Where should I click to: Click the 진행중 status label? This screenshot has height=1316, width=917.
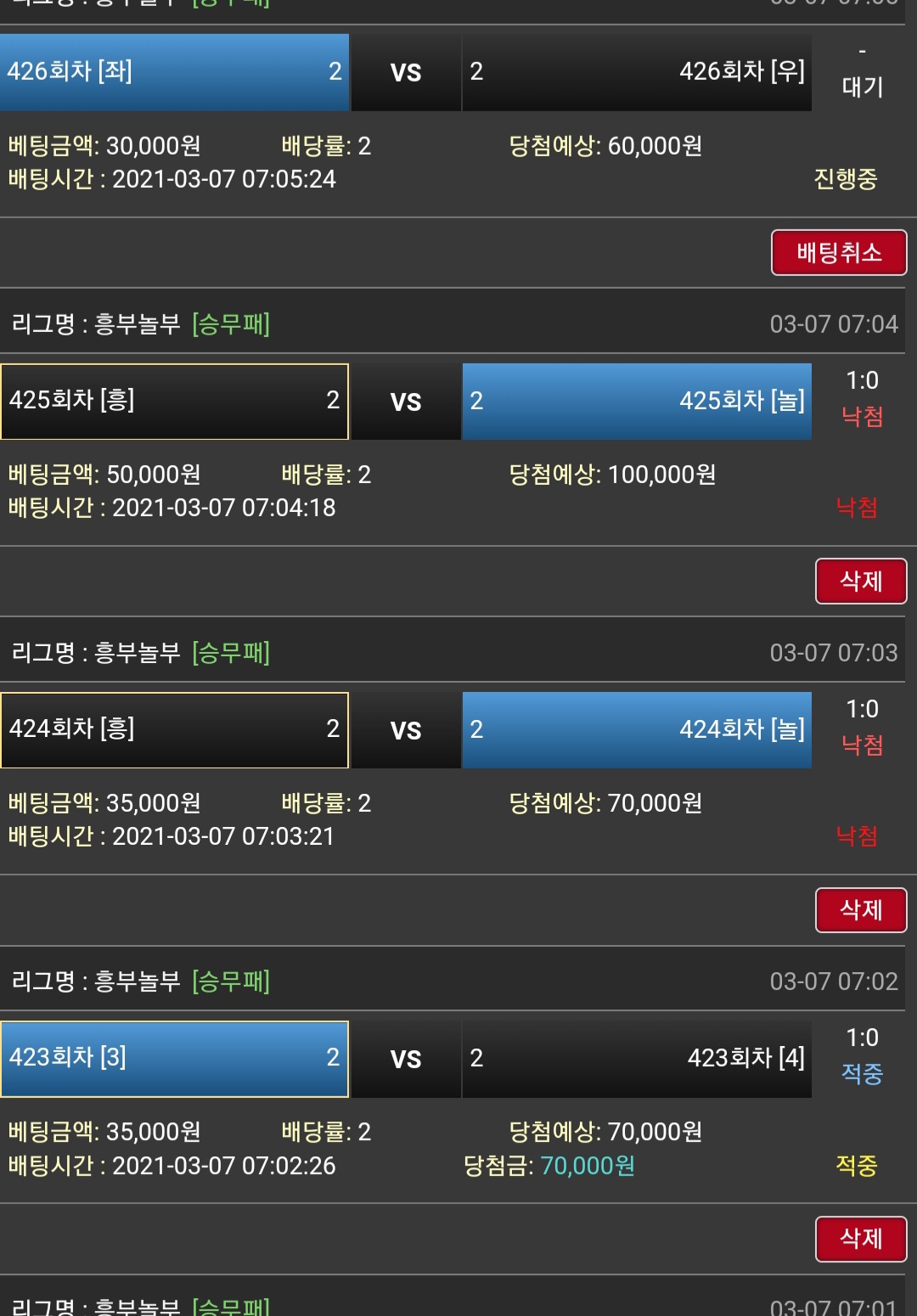coord(845,179)
